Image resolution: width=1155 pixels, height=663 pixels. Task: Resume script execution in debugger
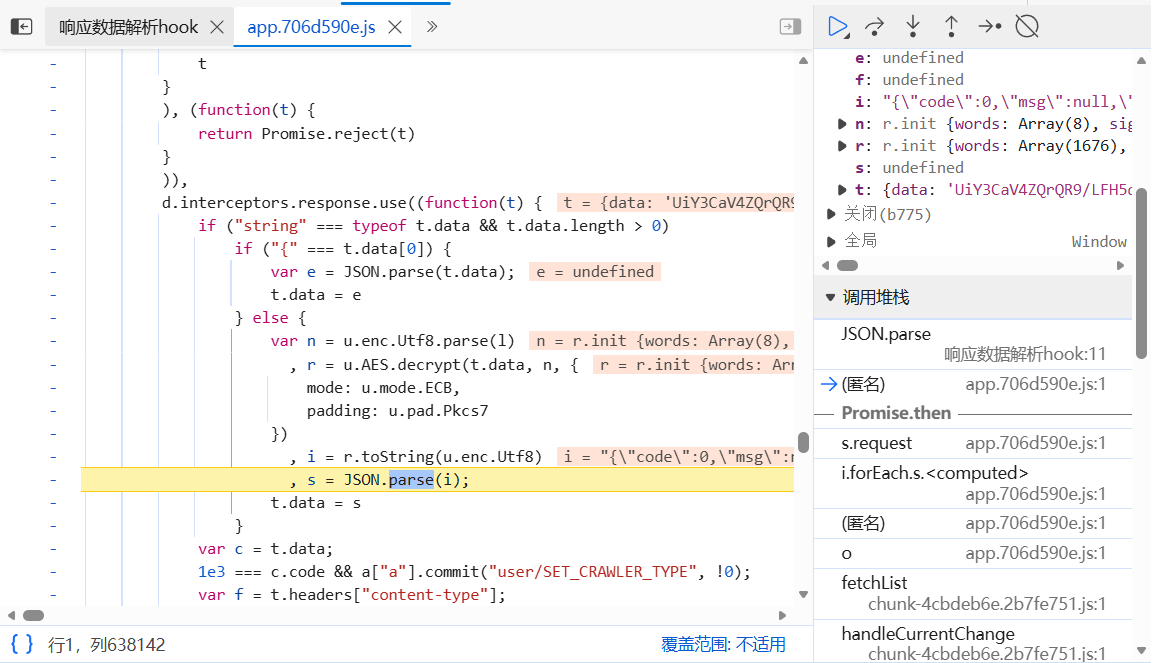838,27
